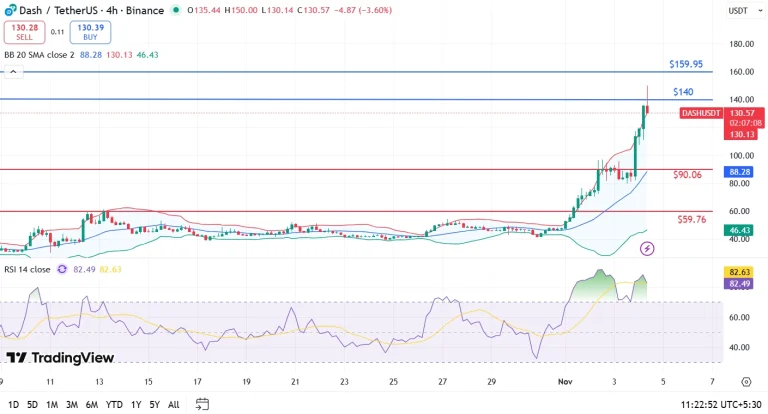The width and height of the screenshot is (768, 414).
Task: Click the TradingView logo
Action: [60, 358]
